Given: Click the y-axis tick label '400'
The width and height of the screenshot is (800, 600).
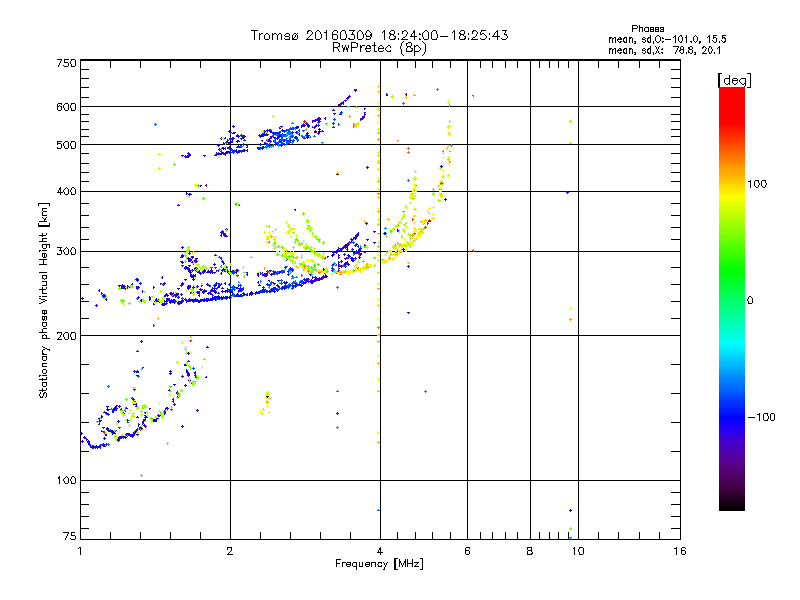Looking at the screenshot, I should pyautogui.click(x=66, y=191).
